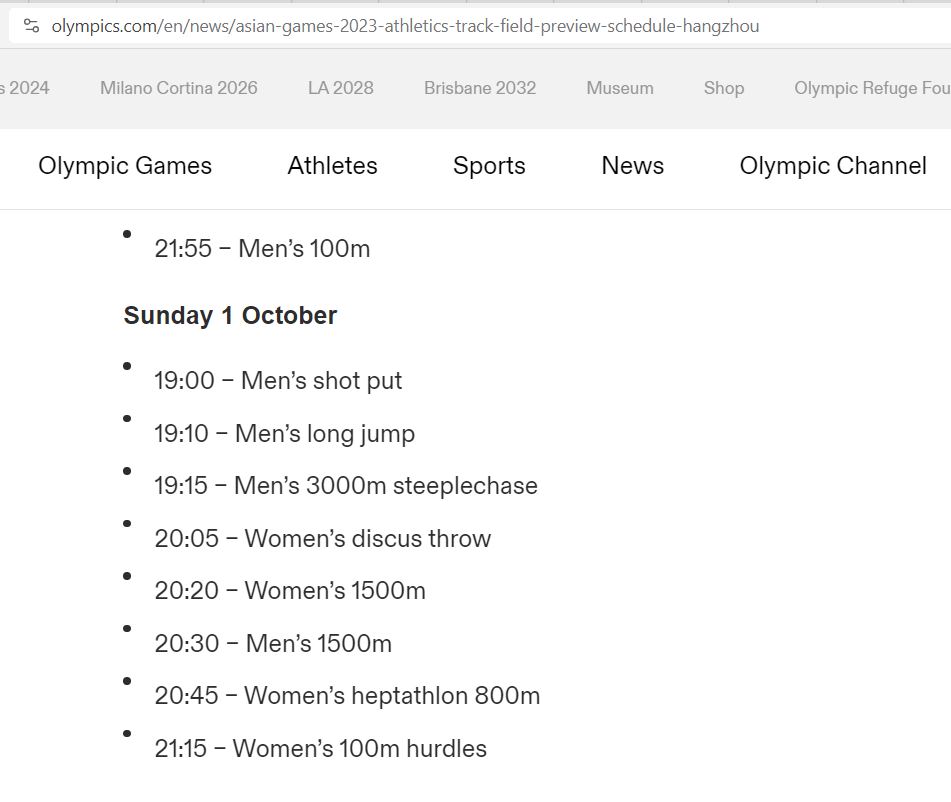Open the Milano Cortina 2026 link
The height and width of the screenshot is (802, 951).
point(179,88)
